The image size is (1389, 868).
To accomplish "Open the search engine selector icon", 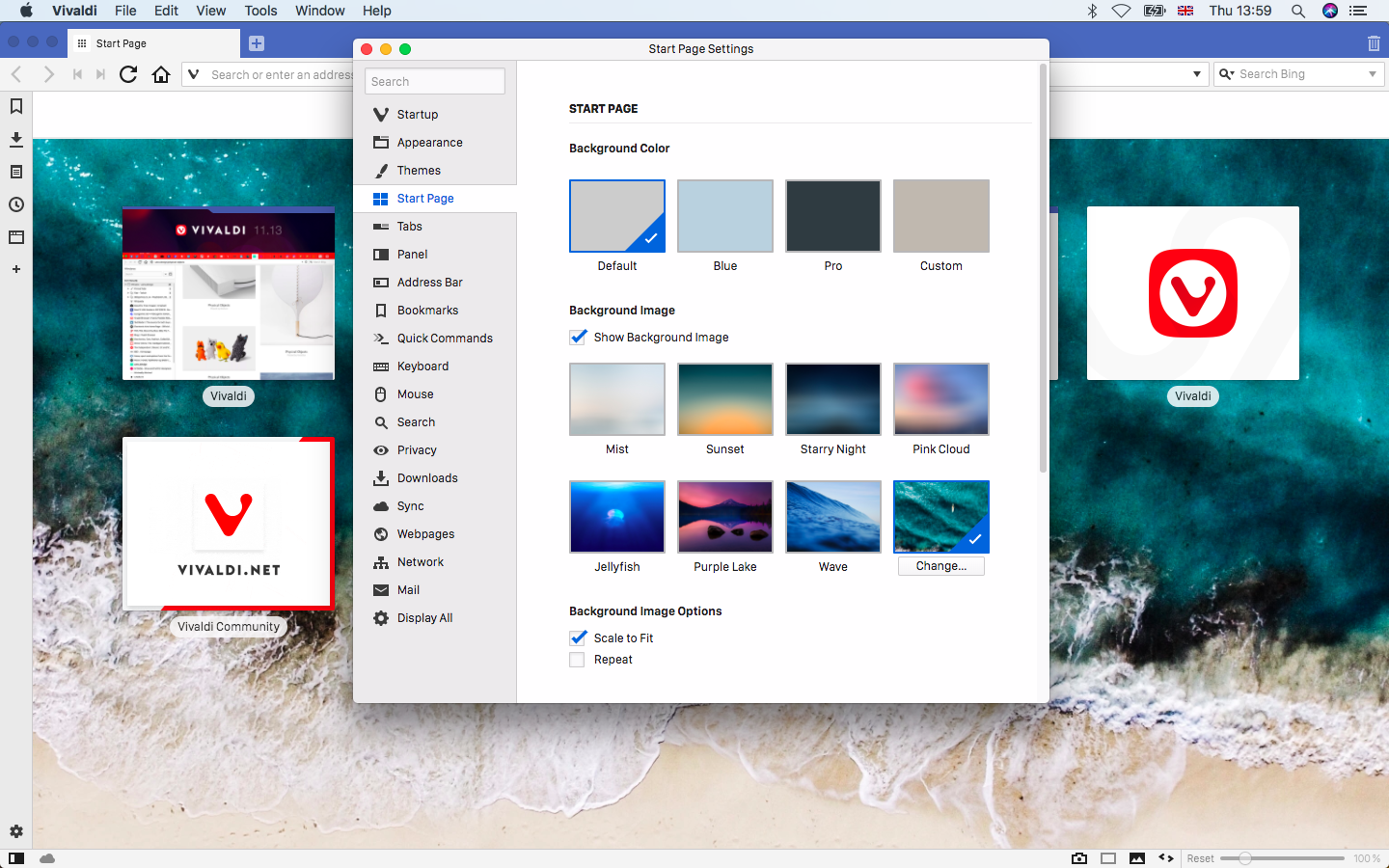I will 1227,74.
